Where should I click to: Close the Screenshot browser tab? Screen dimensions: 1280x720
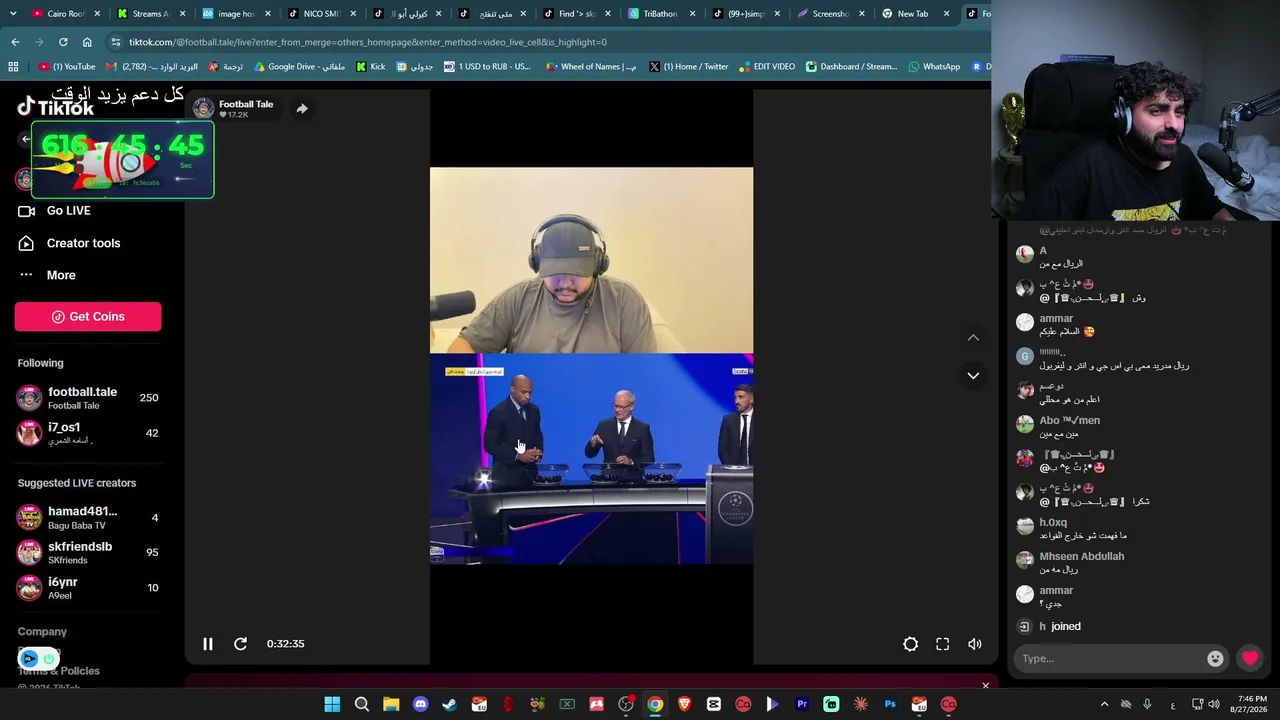click(861, 14)
